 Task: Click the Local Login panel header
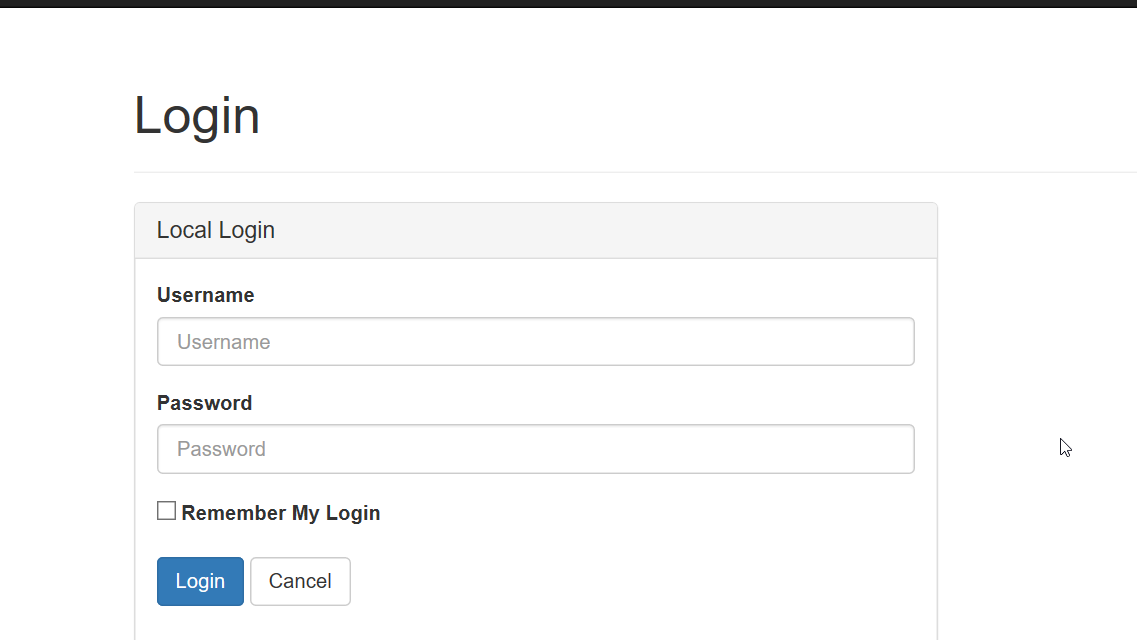click(535, 231)
